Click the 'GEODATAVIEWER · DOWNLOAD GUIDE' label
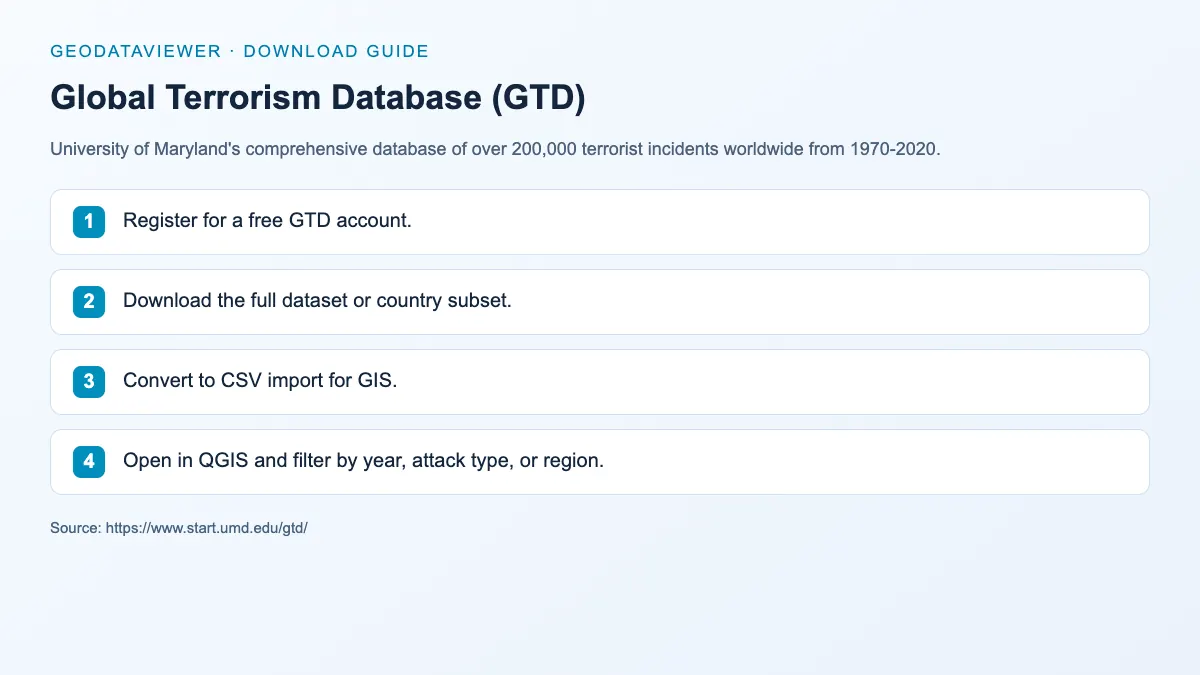 click(239, 51)
